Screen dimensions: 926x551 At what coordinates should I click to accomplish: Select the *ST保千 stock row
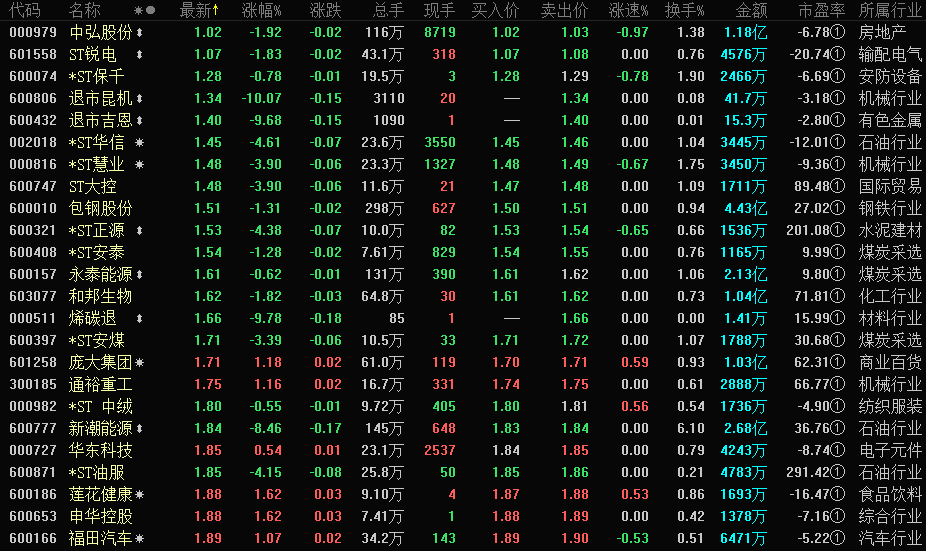96,77
